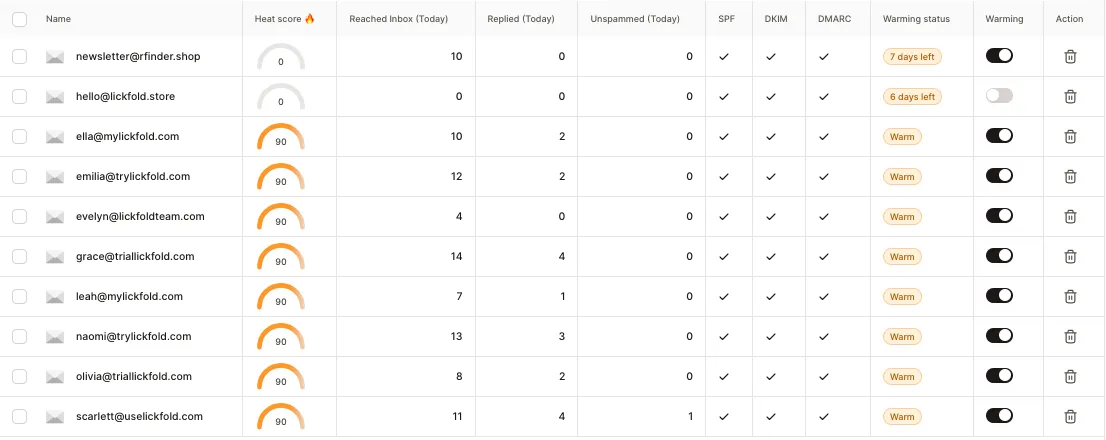This screenshot has width=1106, height=440.
Task: Click trash icon for scarlett@uselickfold.com
Action: pyautogui.click(x=1070, y=417)
